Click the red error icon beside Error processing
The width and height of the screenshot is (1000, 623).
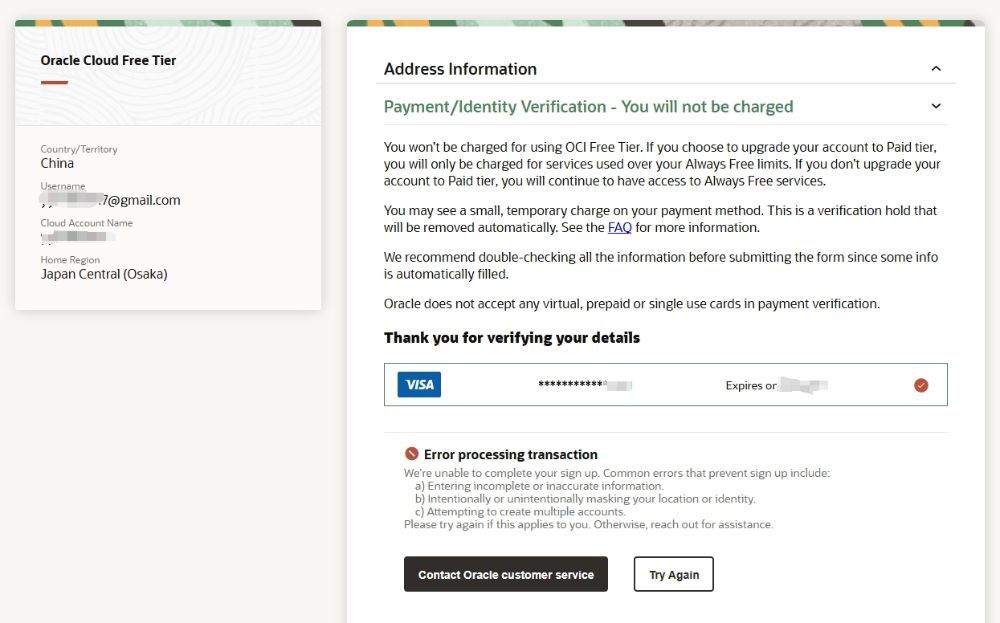coord(411,454)
